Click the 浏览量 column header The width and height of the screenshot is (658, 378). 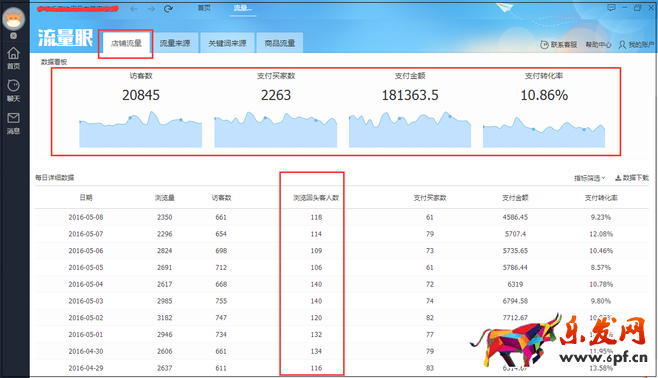[x=164, y=198]
